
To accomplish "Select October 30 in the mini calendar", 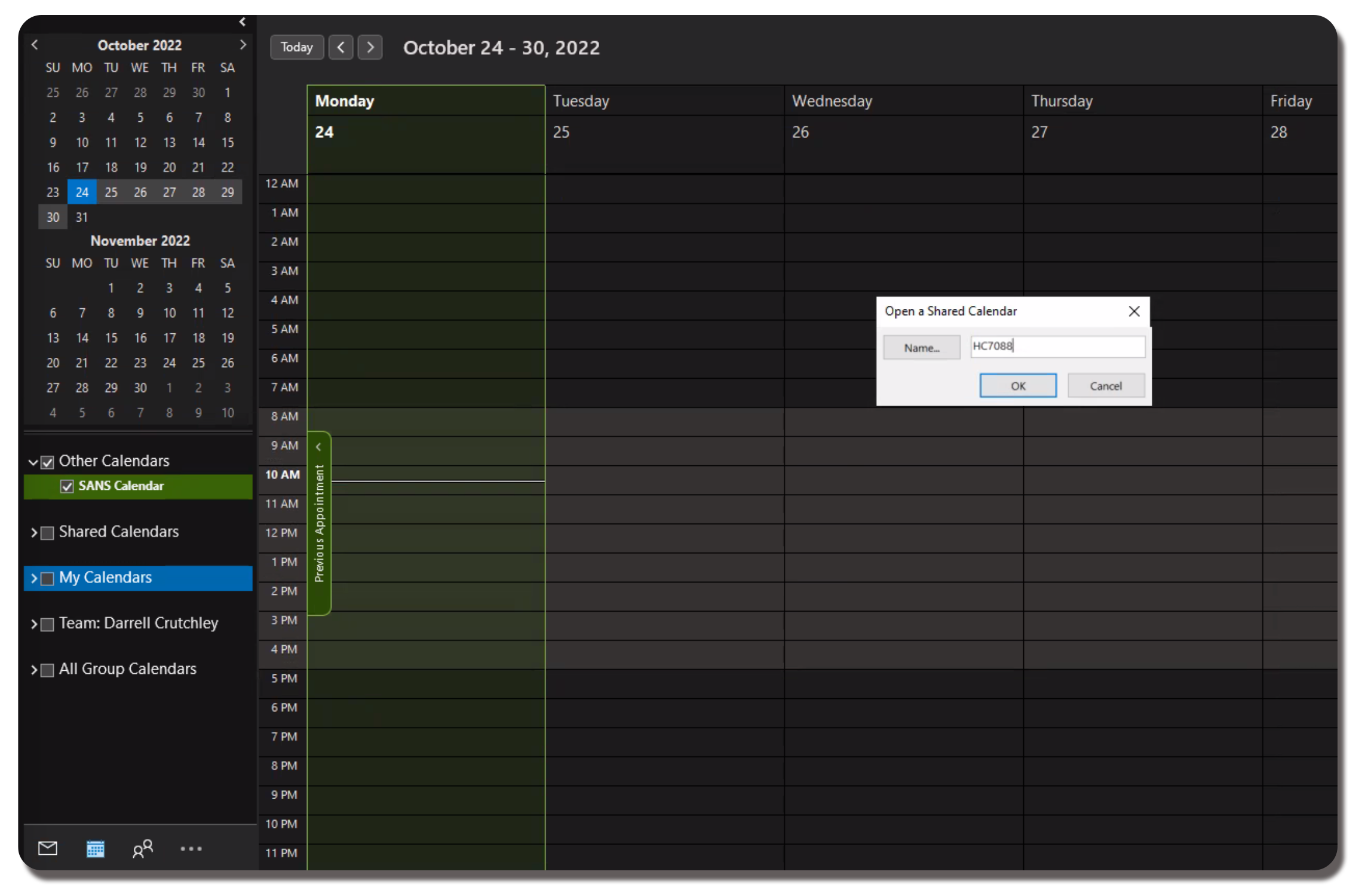I will pos(53,217).
